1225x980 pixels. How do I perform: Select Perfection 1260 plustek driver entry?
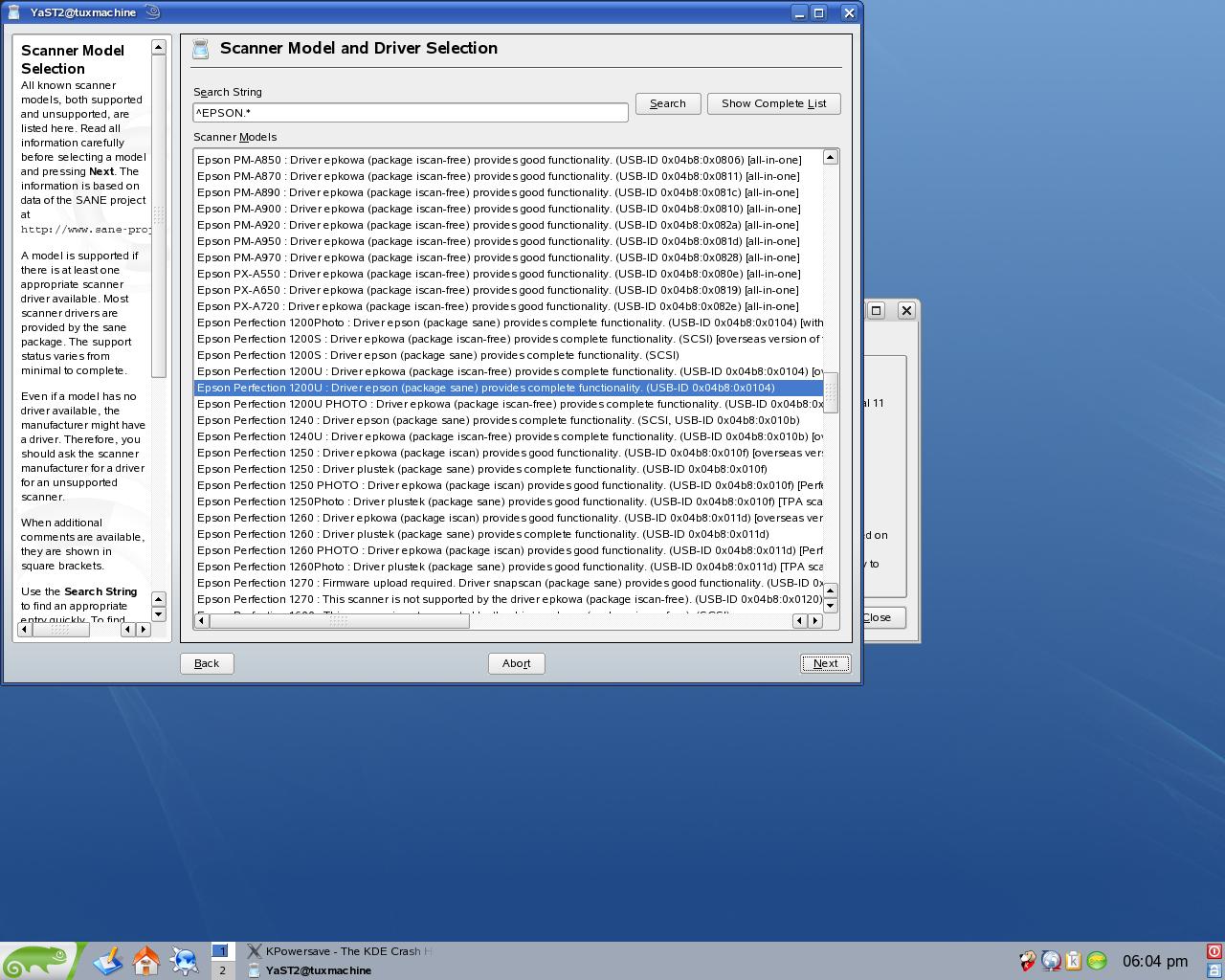[x=508, y=534]
